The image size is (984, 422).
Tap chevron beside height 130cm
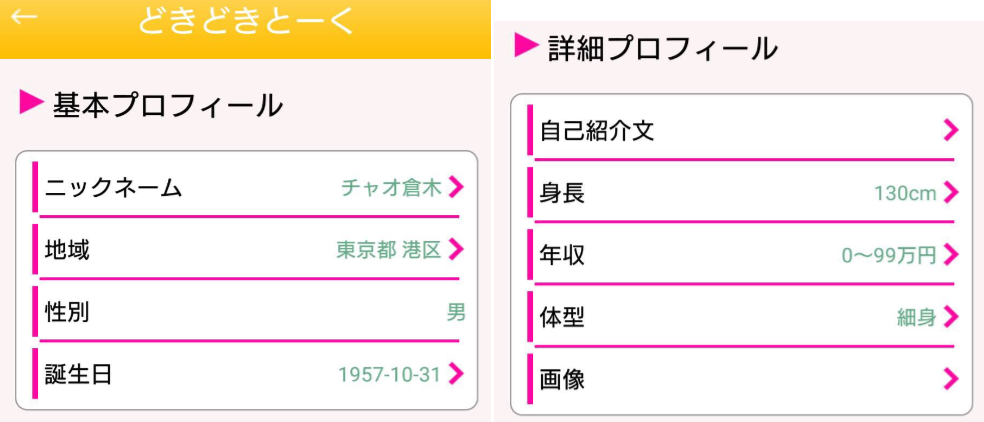tap(950, 193)
